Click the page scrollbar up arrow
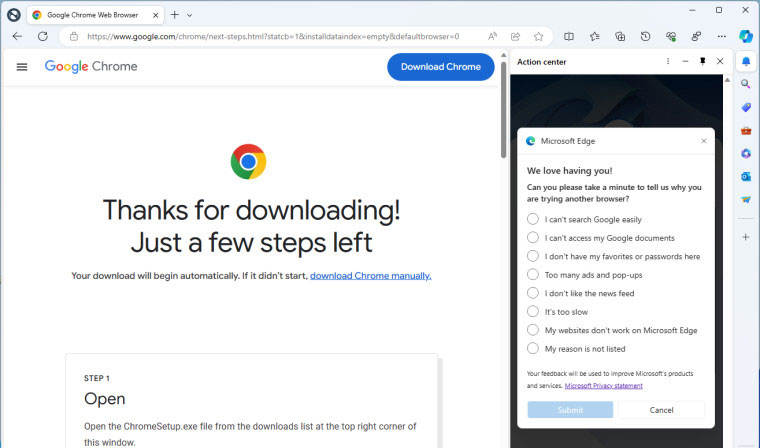This screenshot has width=760, height=448. coord(504,55)
